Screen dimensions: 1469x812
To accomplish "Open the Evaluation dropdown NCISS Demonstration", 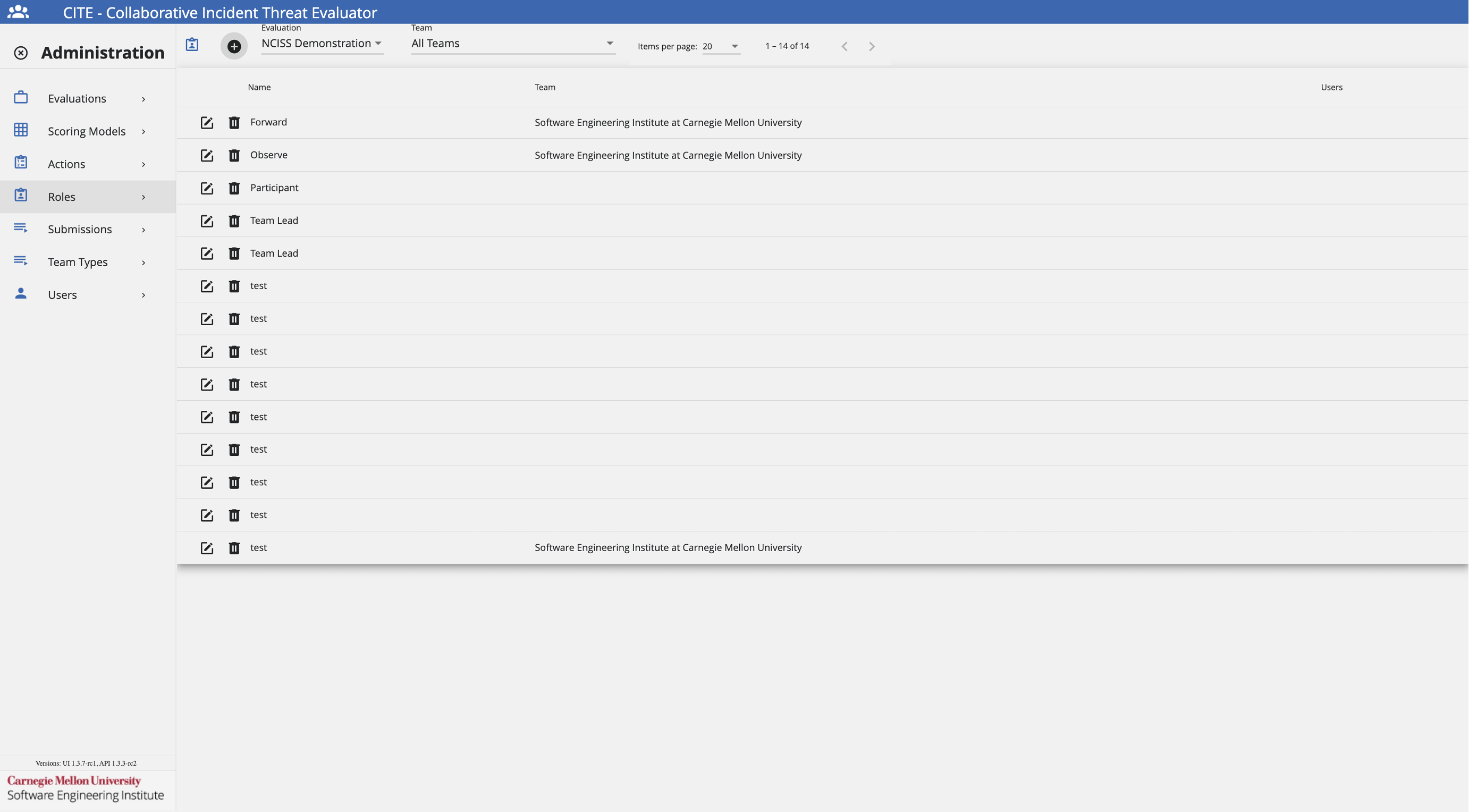I will tap(322, 44).
